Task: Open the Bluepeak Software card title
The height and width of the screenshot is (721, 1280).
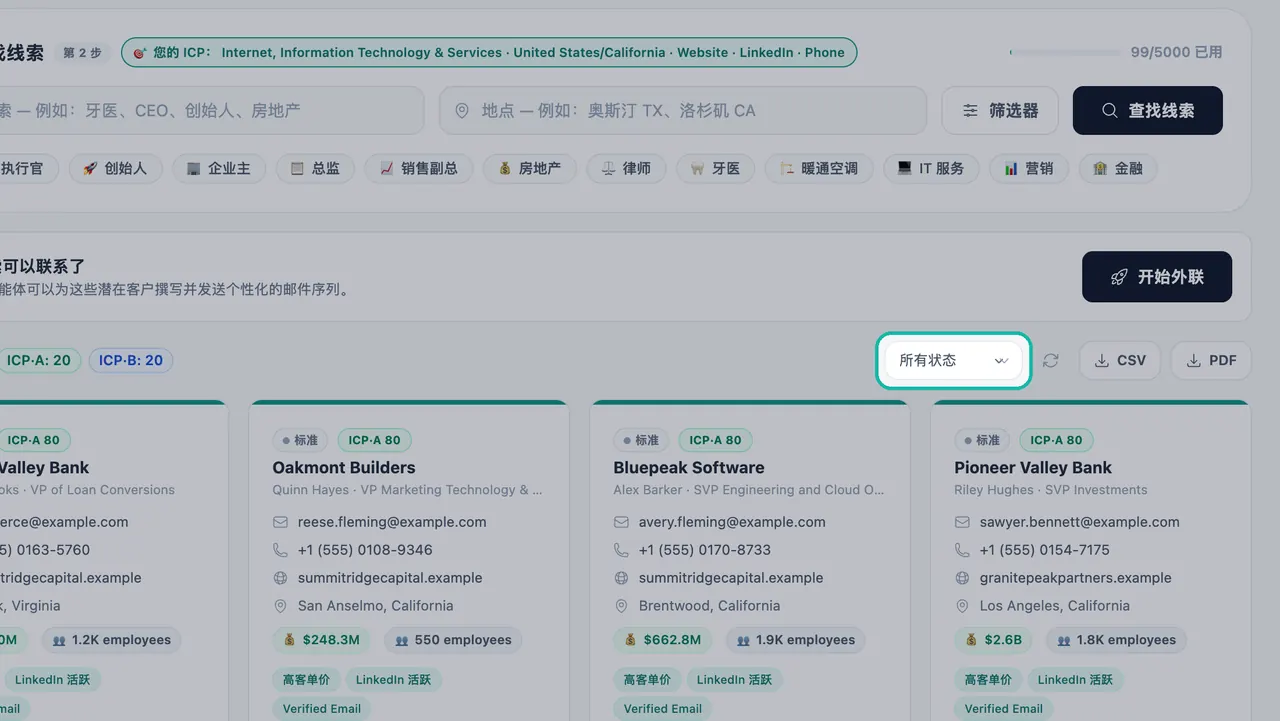Action: 689,467
